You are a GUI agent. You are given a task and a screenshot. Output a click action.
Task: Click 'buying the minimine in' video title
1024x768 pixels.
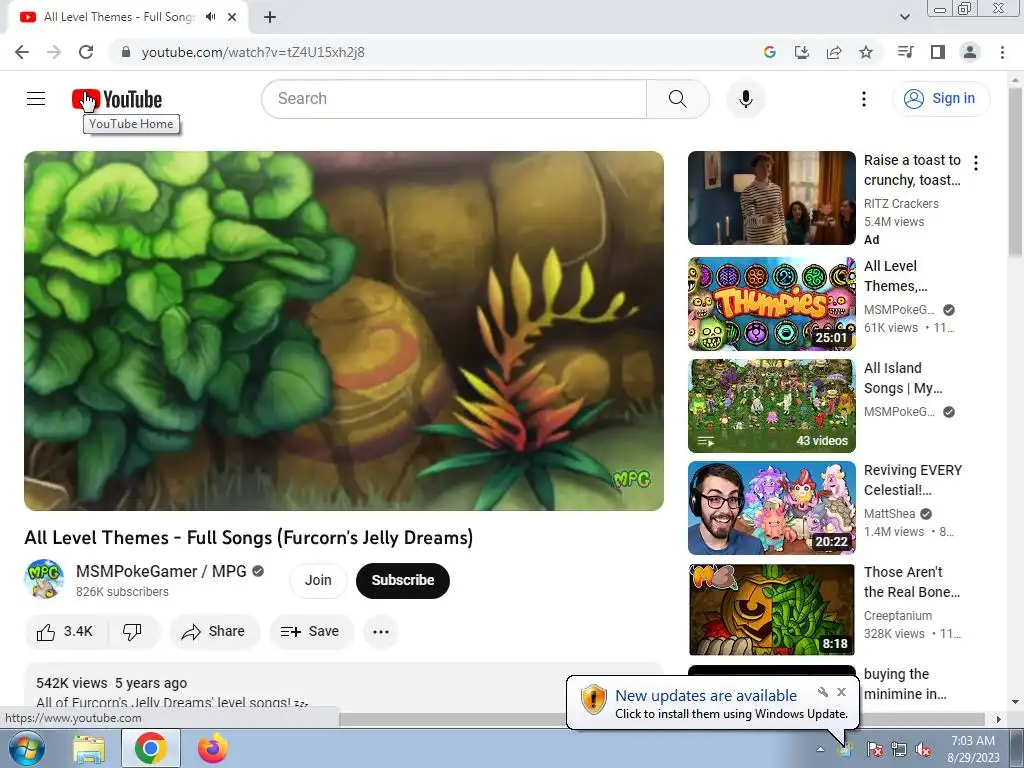(x=905, y=684)
